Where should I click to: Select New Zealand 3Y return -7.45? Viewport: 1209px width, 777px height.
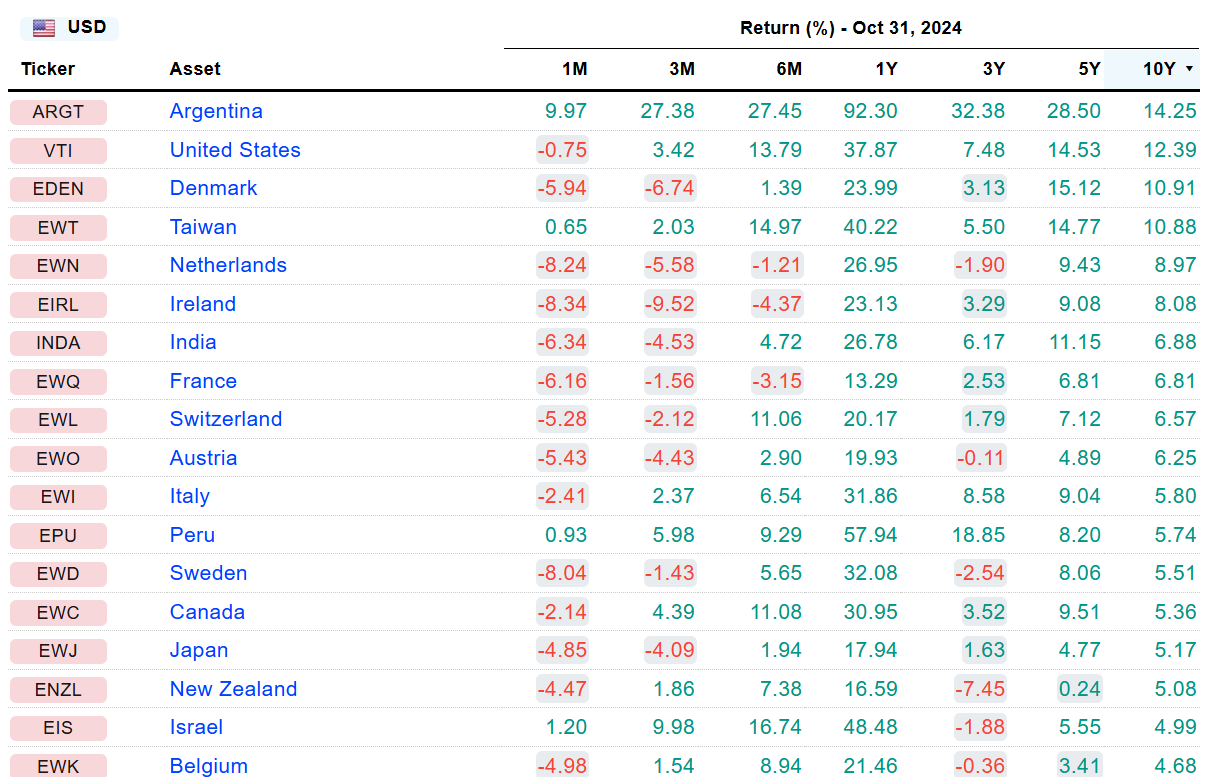pos(980,689)
